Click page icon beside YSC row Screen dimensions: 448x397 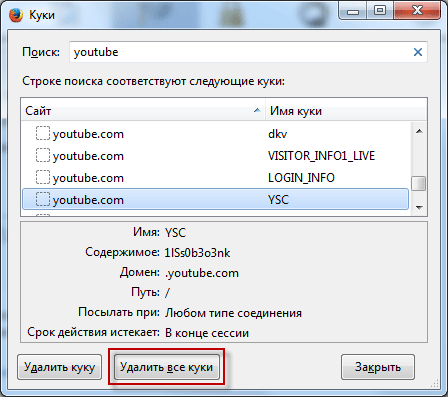[x=43, y=199]
